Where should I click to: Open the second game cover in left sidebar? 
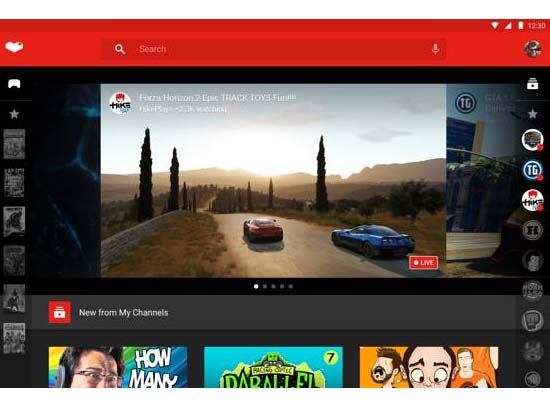(14, 183)
